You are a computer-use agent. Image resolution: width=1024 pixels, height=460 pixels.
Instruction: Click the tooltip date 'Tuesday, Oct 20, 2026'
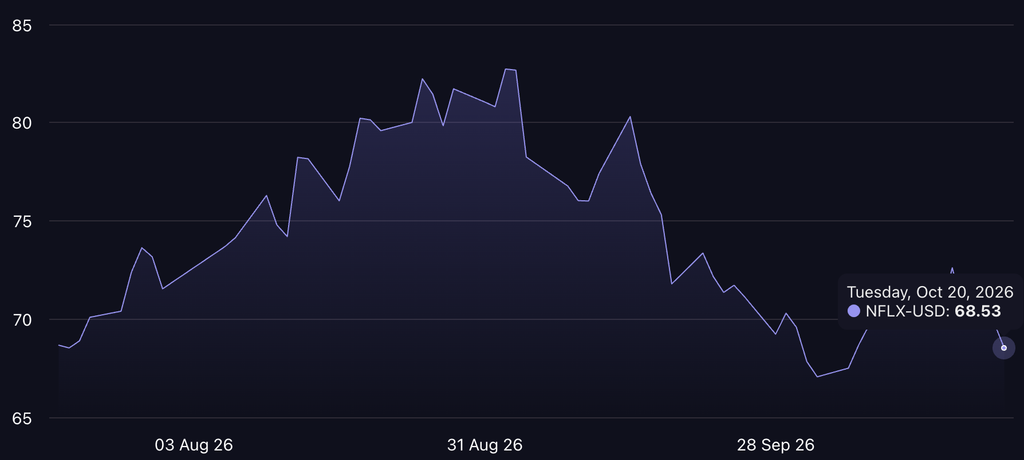pos(930,291)
